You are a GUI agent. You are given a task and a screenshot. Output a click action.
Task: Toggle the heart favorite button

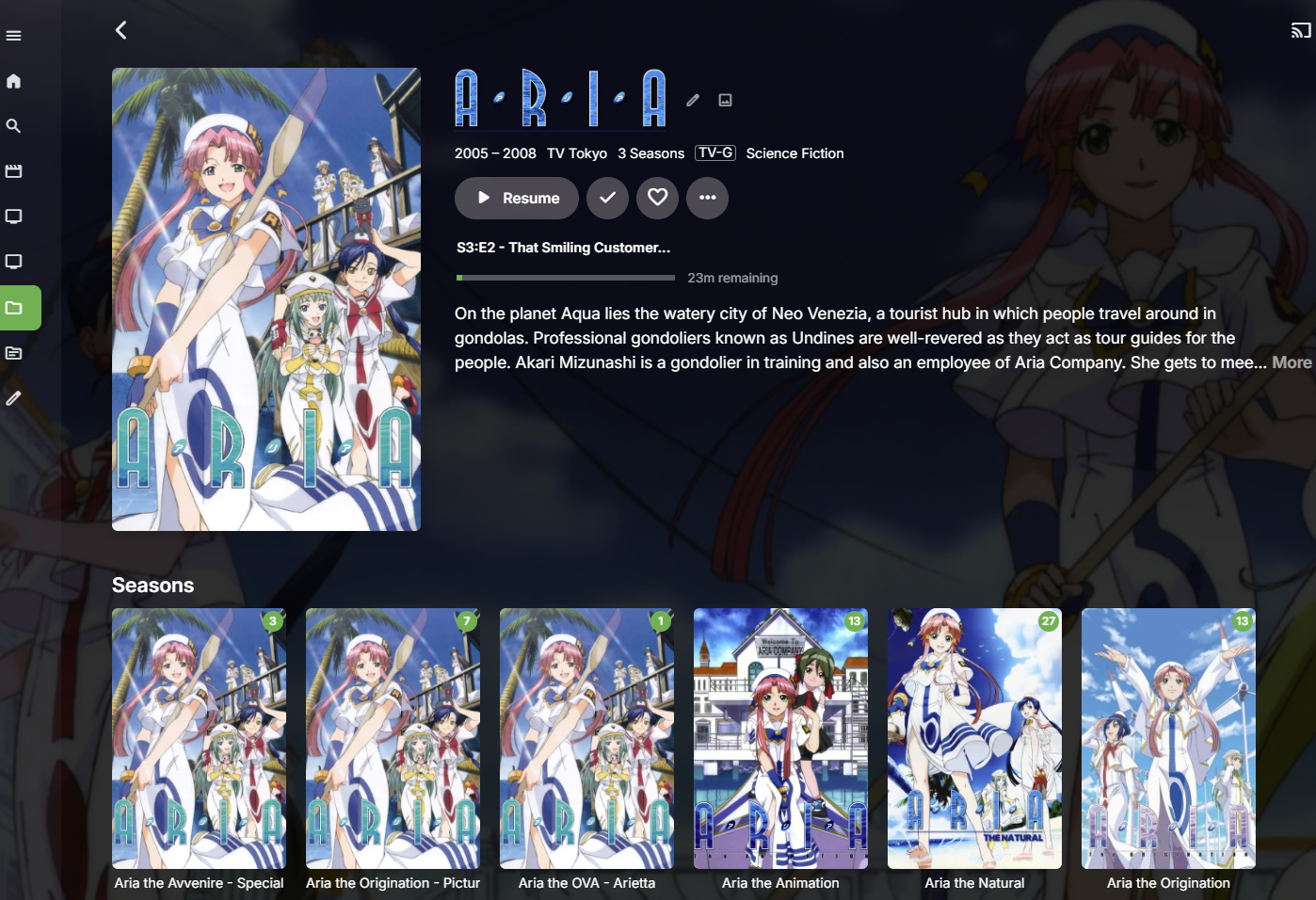click(657, 198)
